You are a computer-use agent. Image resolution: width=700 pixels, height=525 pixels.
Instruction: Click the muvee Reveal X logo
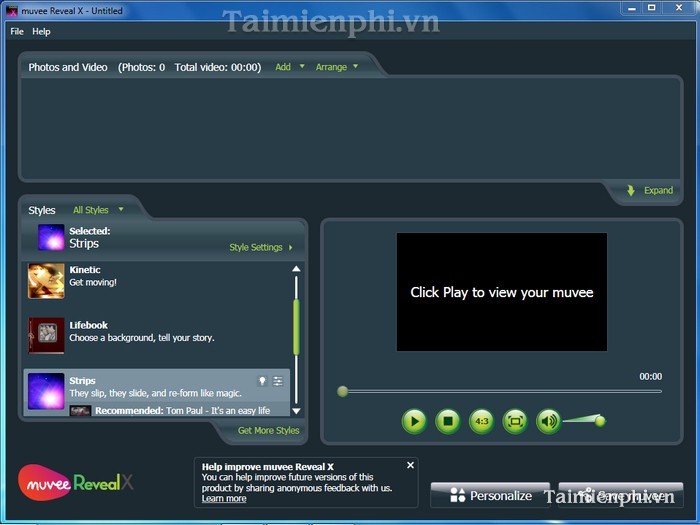[76, 482]
